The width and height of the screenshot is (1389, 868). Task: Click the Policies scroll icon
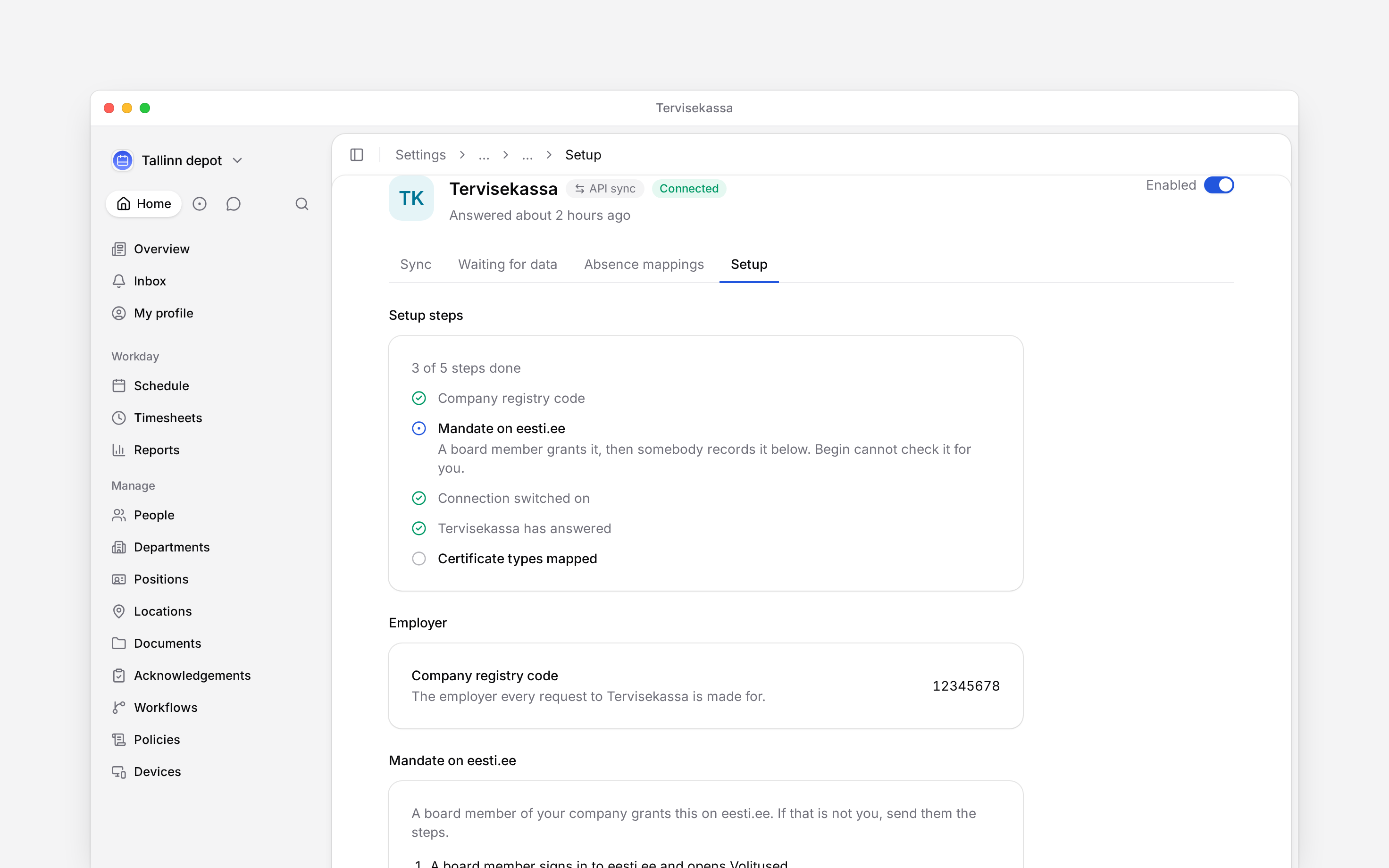119,740
